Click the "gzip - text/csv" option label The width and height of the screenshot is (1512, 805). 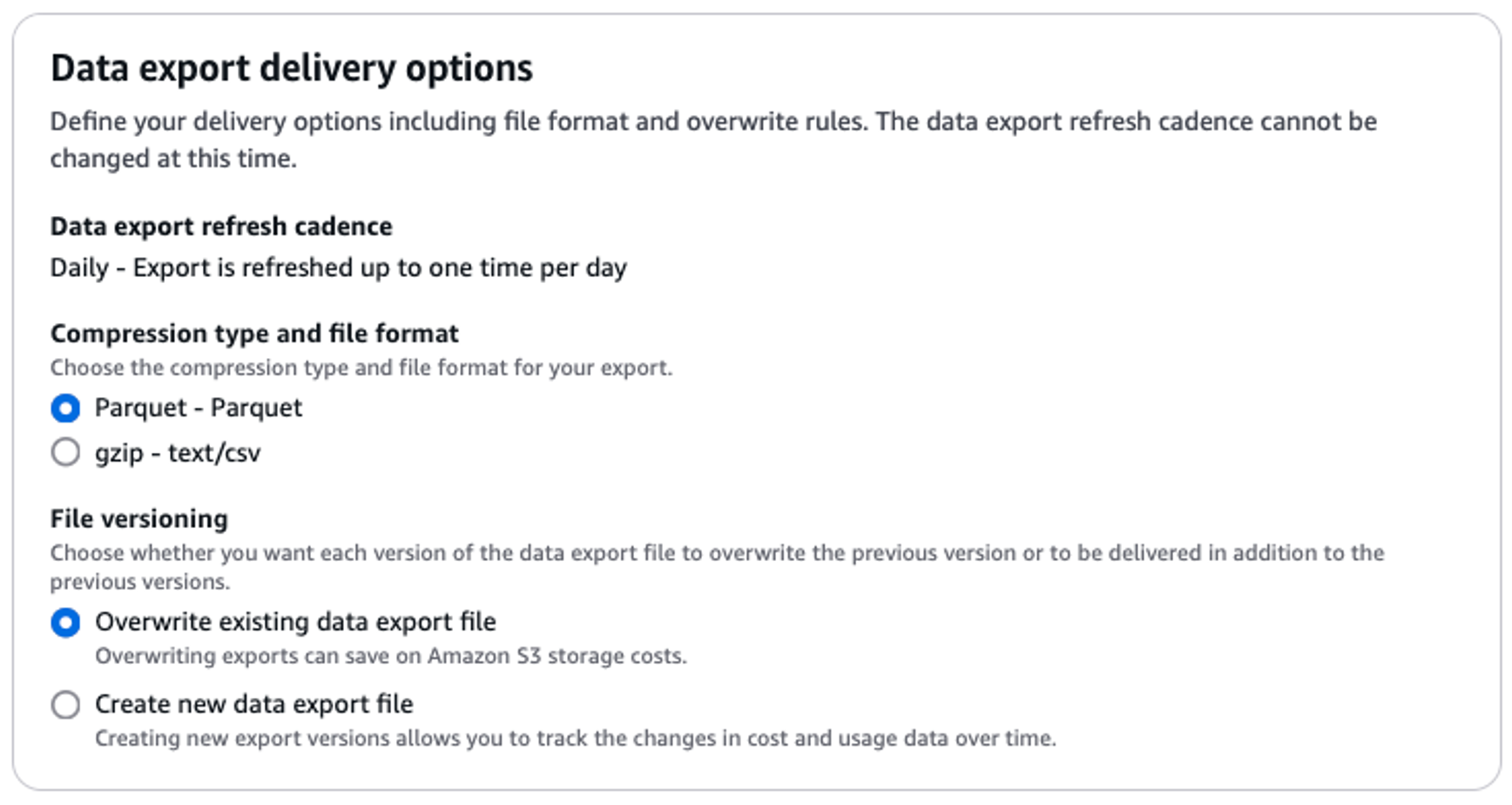(x=178, y=453)
